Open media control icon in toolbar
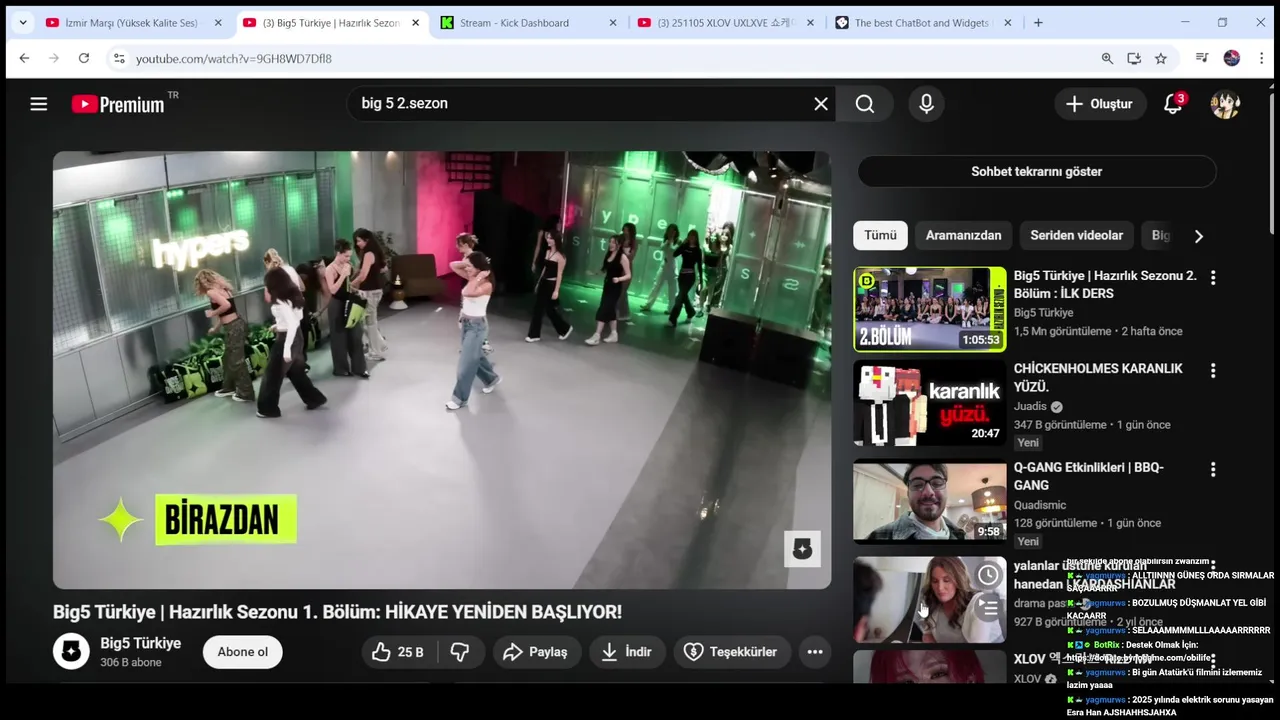 tap(1202, 59)
